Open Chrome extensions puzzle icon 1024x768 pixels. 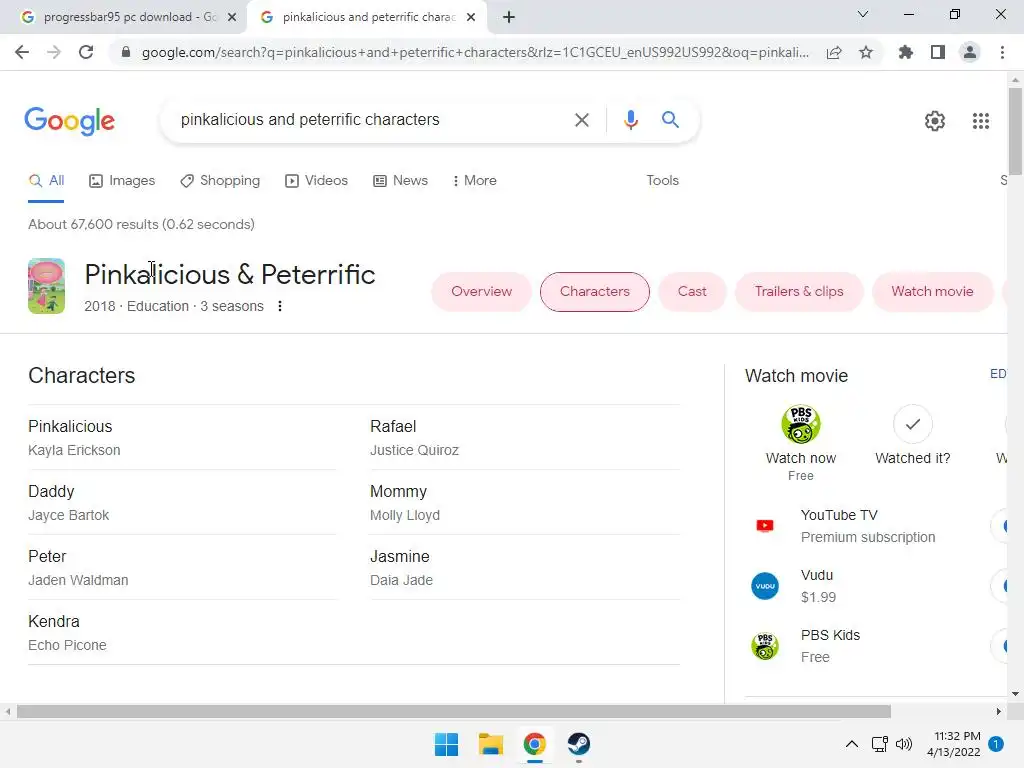coord(905,52)
